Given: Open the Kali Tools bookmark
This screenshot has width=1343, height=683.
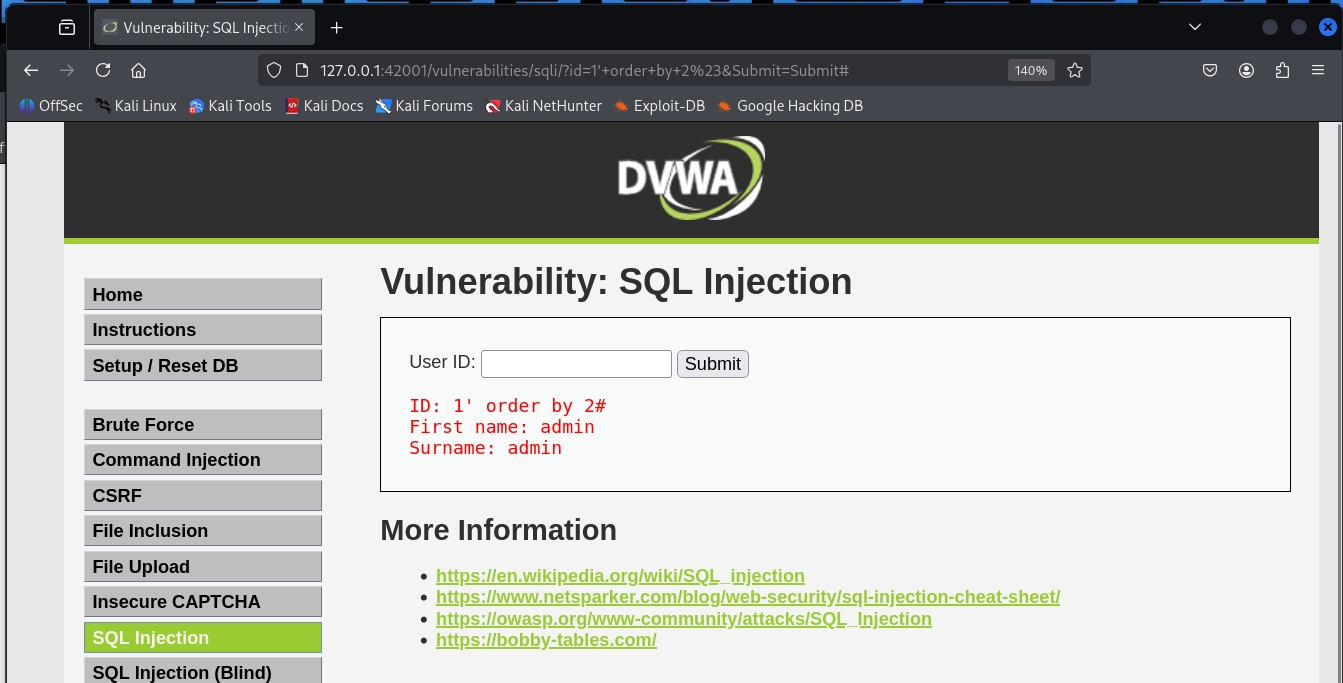Looking at the screenshot, I should point(231,106).
